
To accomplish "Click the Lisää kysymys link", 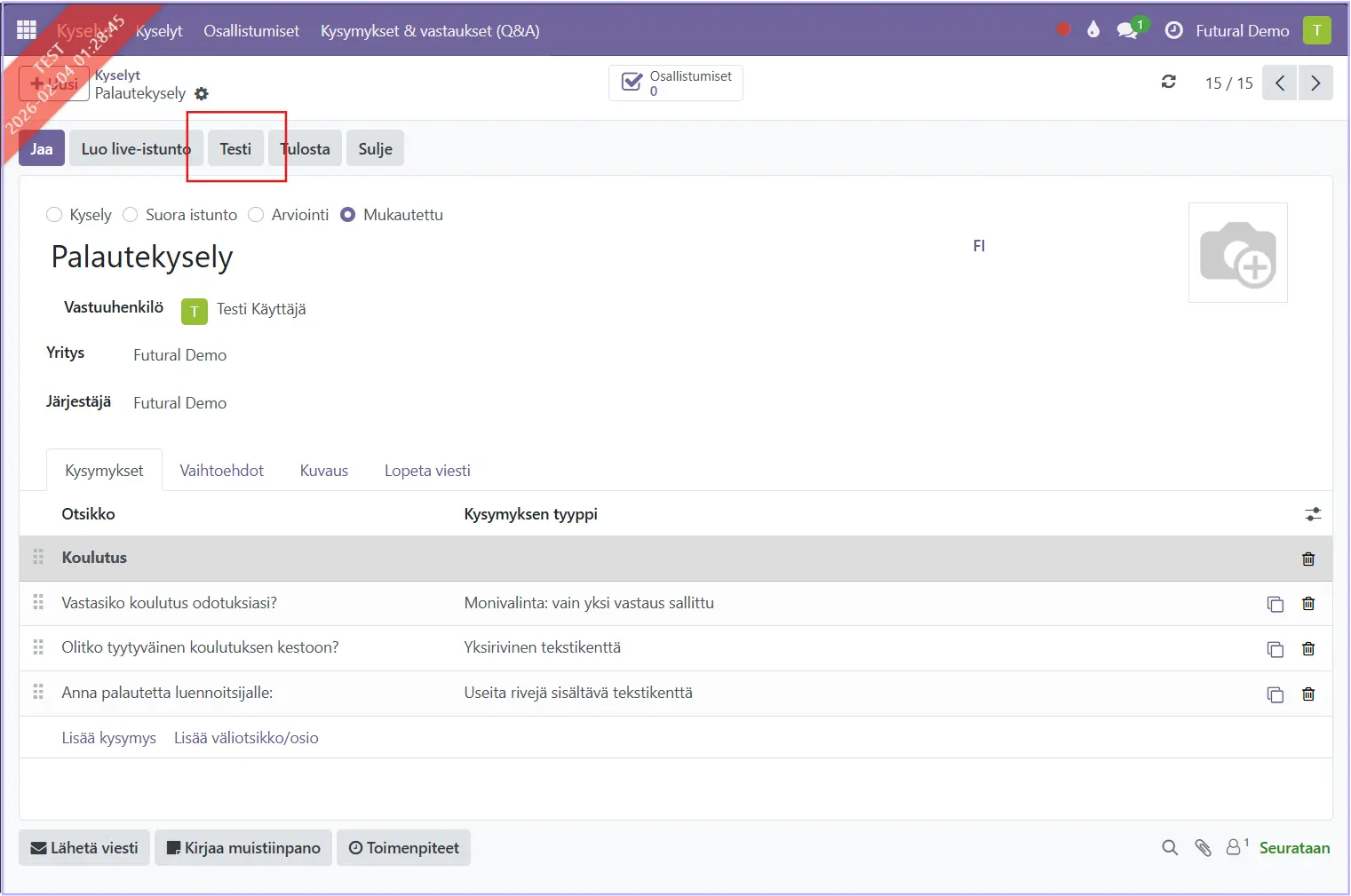I will [108, 738].
